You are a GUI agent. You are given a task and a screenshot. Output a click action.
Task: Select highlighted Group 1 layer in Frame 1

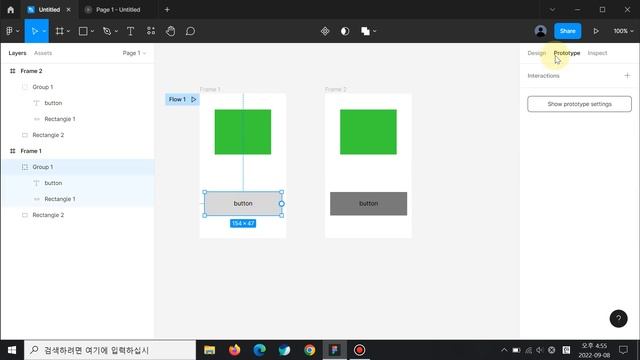click(77, 167)
